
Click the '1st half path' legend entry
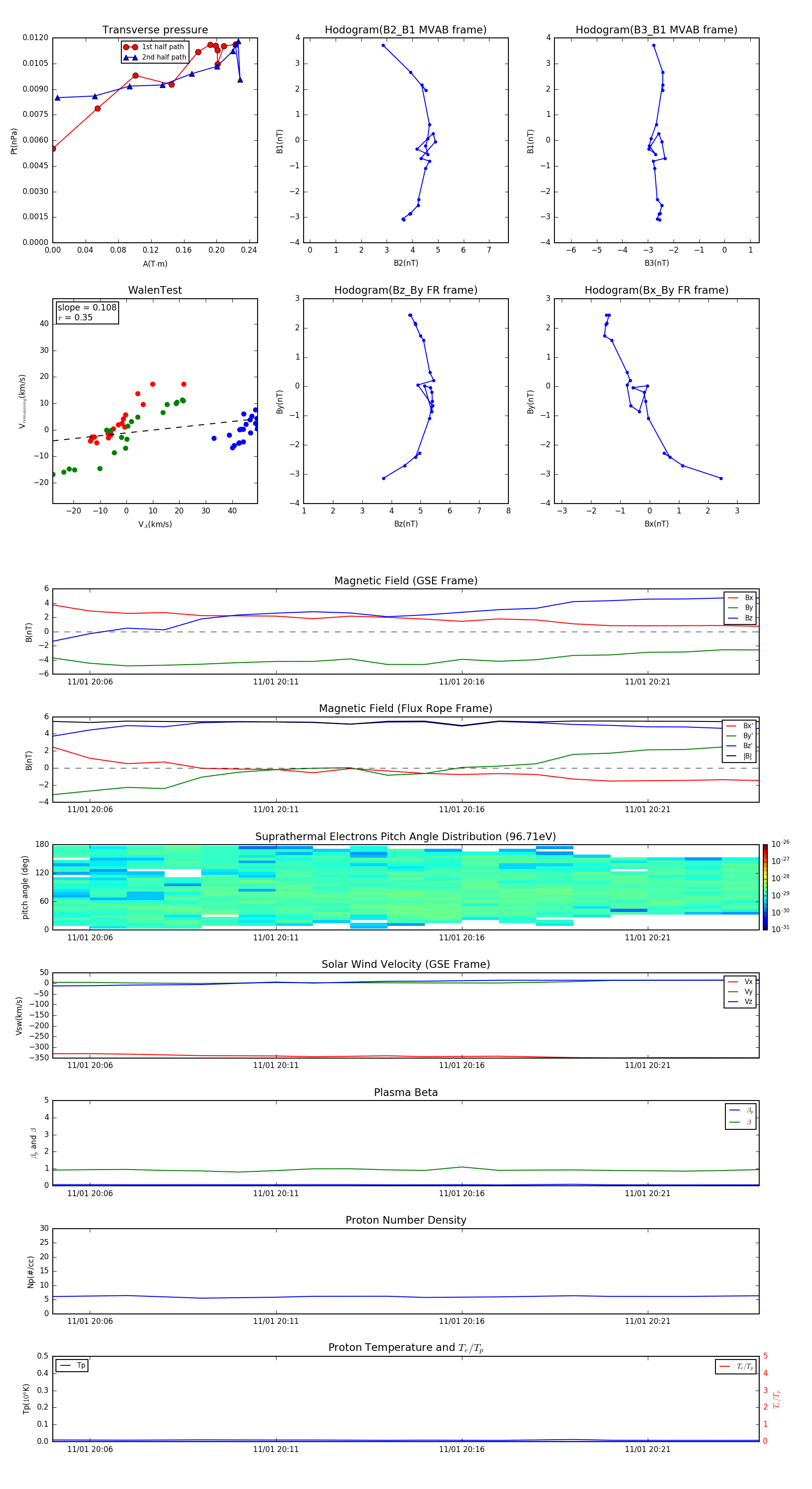154,47
